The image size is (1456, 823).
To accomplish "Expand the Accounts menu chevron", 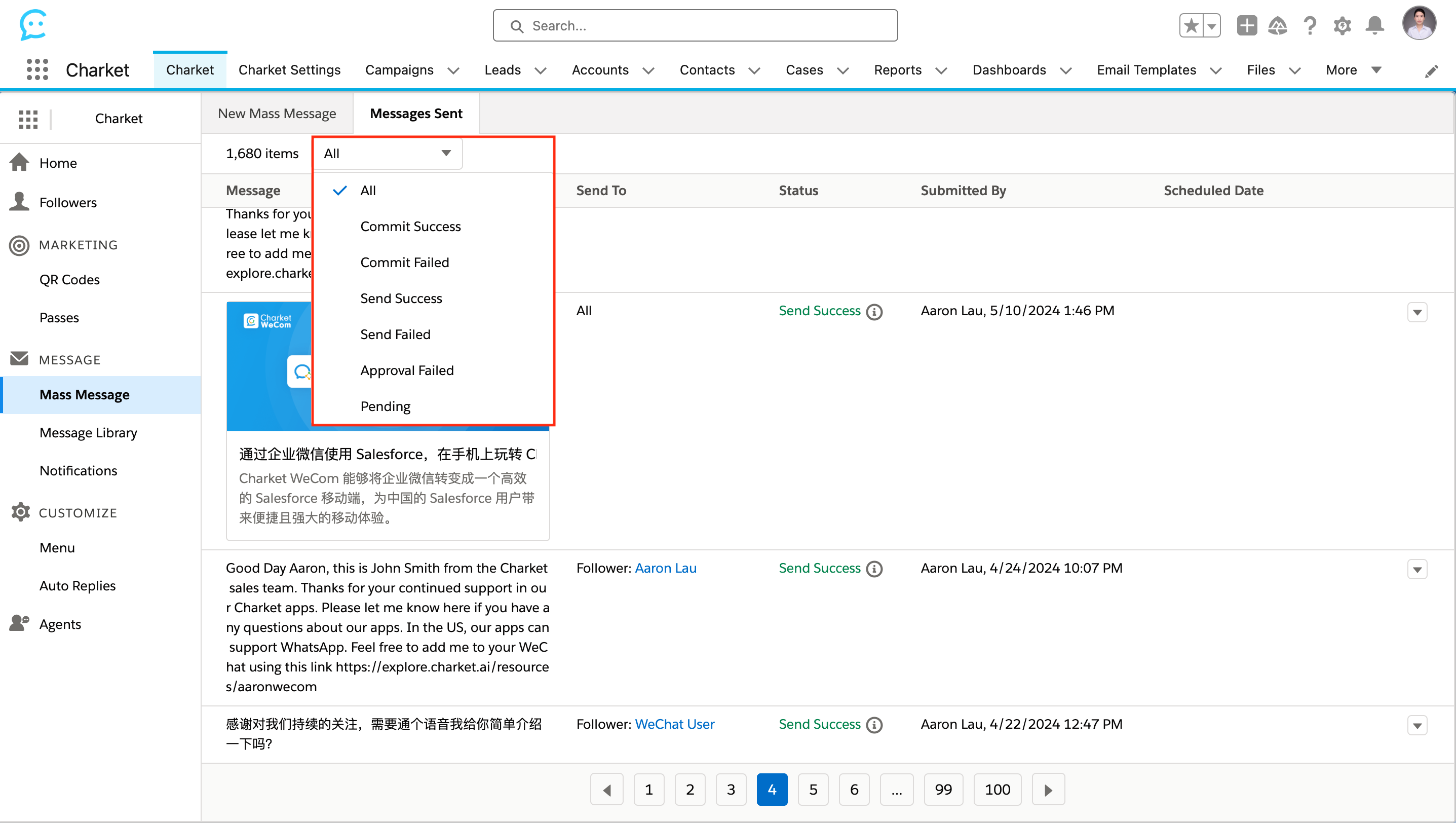I will click(x=648, y=70).
